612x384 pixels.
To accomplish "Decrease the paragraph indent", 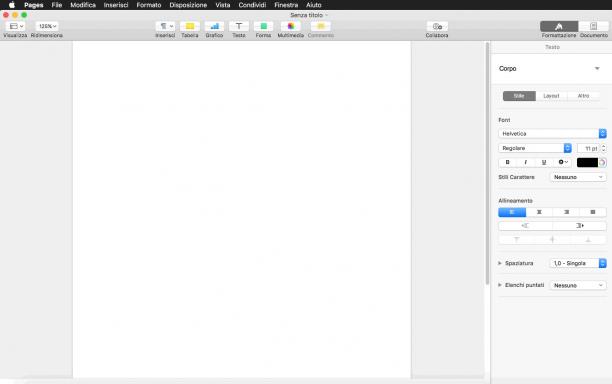I will click(x=525, y=226).
